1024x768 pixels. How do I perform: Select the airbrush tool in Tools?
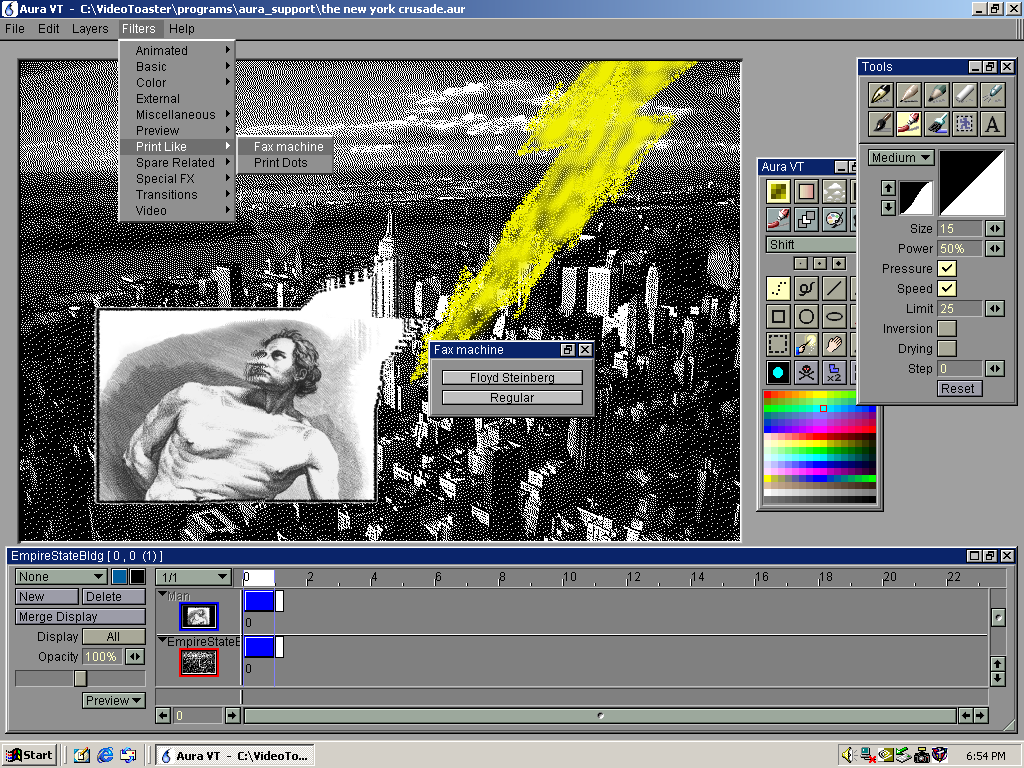(993, 95)
